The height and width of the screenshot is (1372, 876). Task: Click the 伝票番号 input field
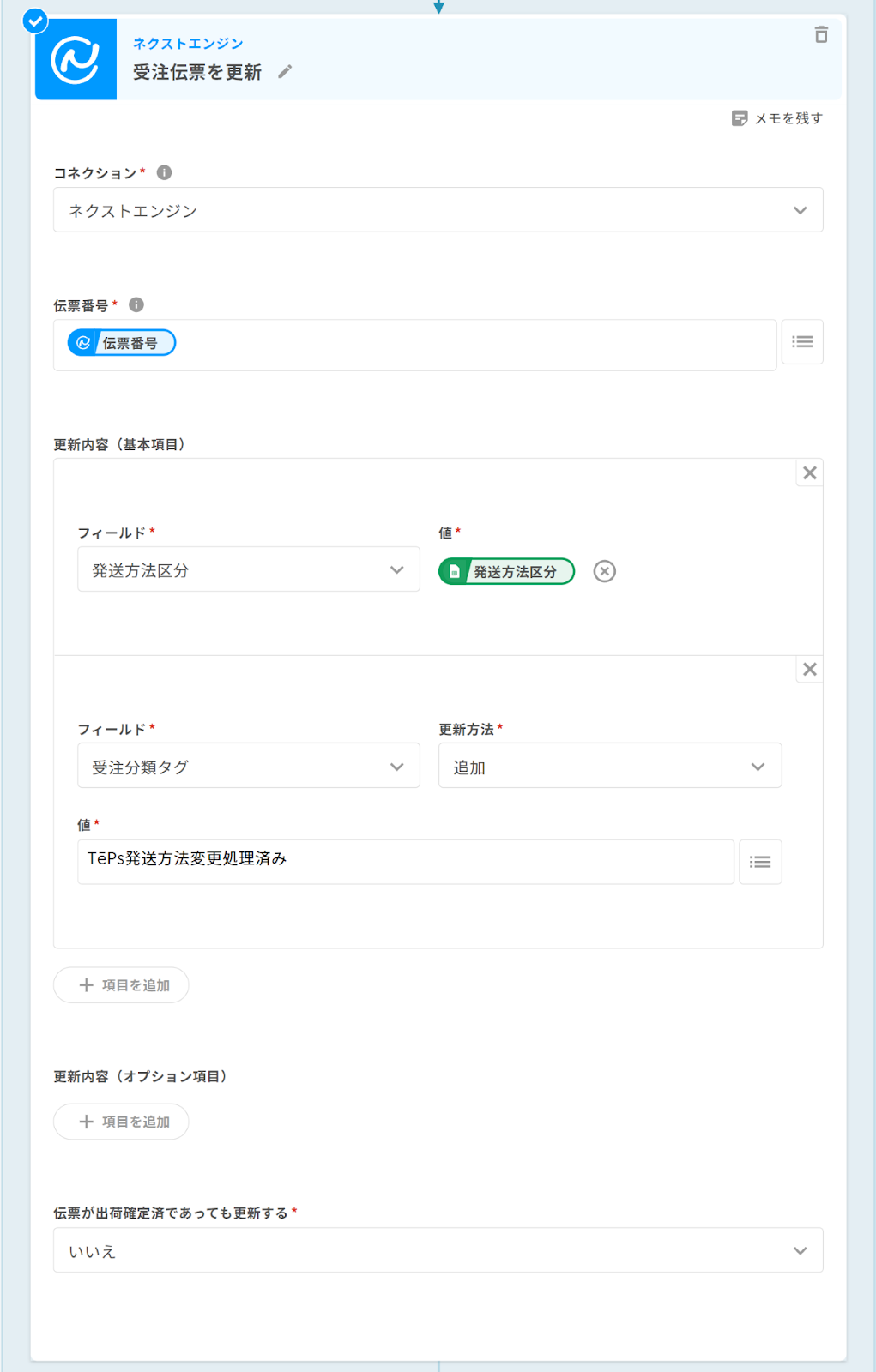(x=414, y=346)
